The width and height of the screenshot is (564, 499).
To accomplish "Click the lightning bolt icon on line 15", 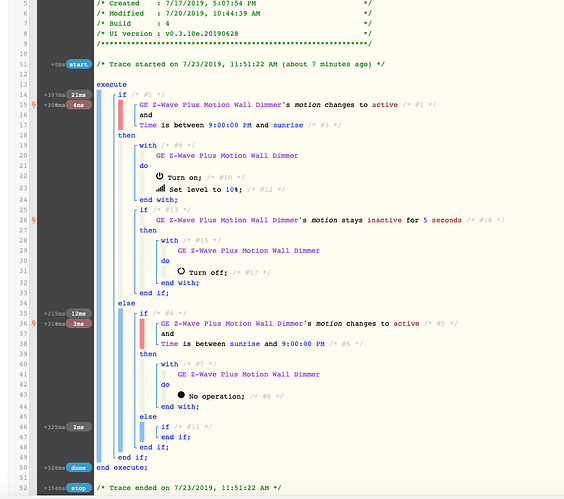I will point(33,105).
